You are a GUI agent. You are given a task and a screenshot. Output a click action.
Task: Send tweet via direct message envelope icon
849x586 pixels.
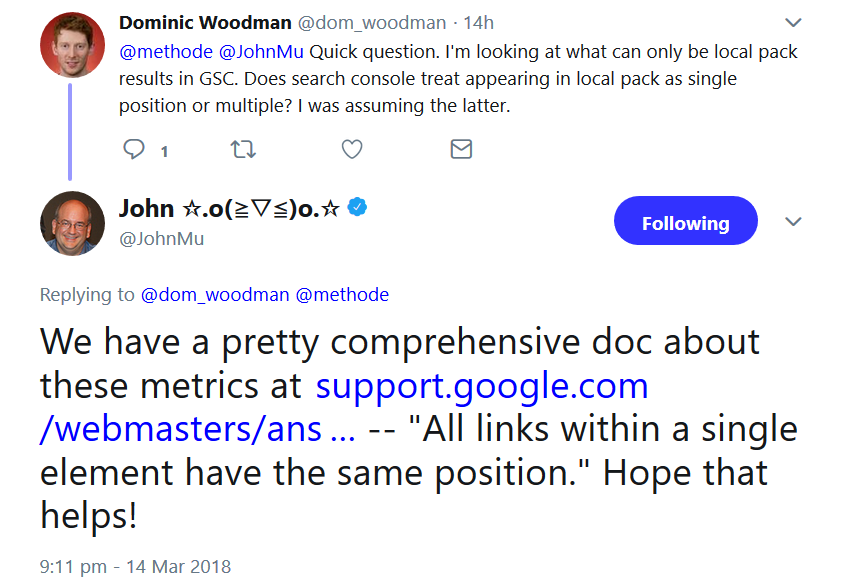coord(461,150)
